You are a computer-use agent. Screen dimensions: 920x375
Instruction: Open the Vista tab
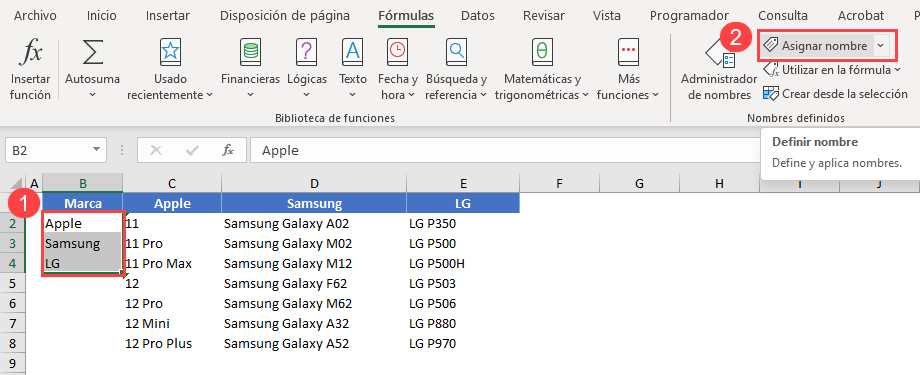tap(607, 16)
